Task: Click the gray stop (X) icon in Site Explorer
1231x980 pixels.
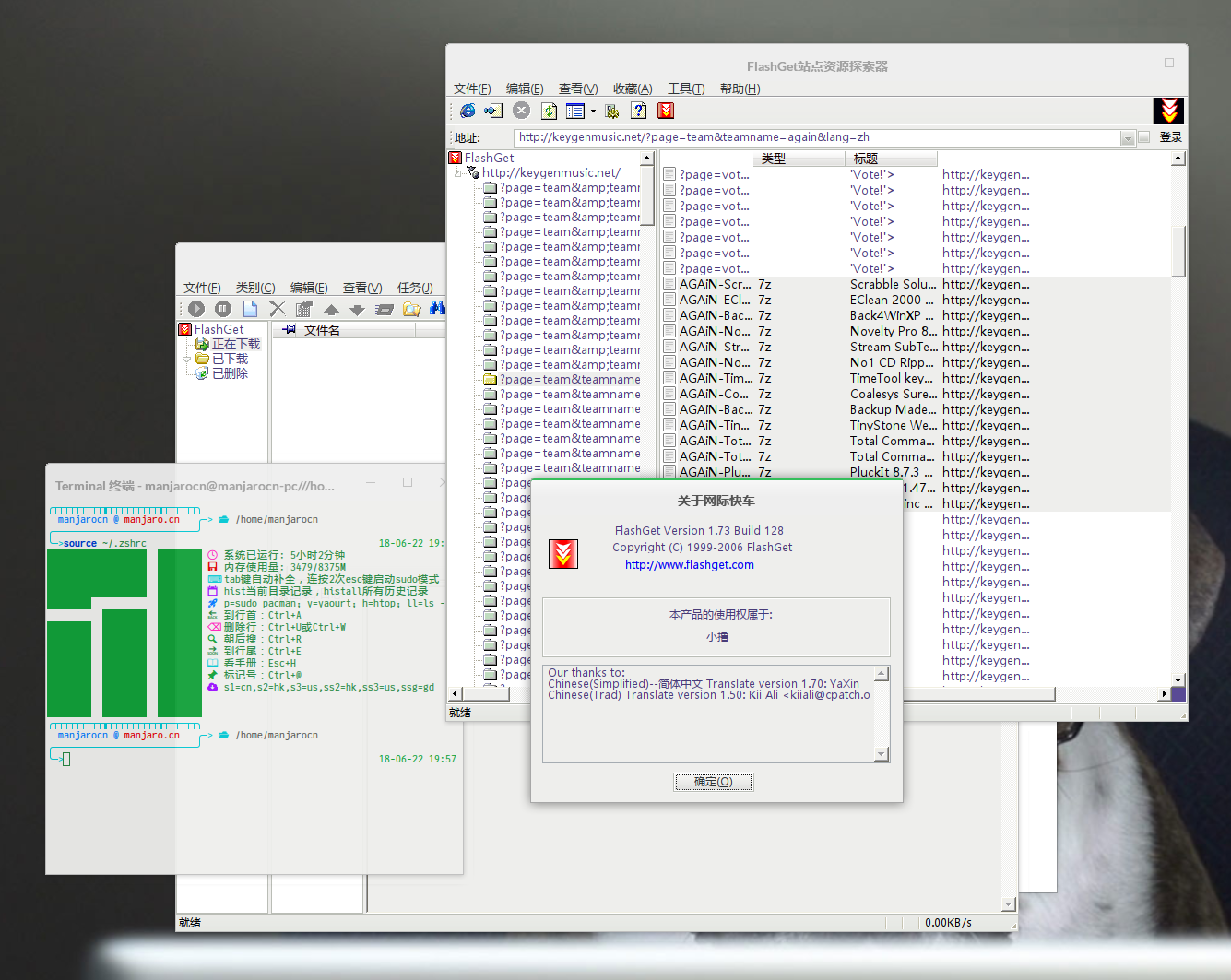Action: (x=521, y=111)
